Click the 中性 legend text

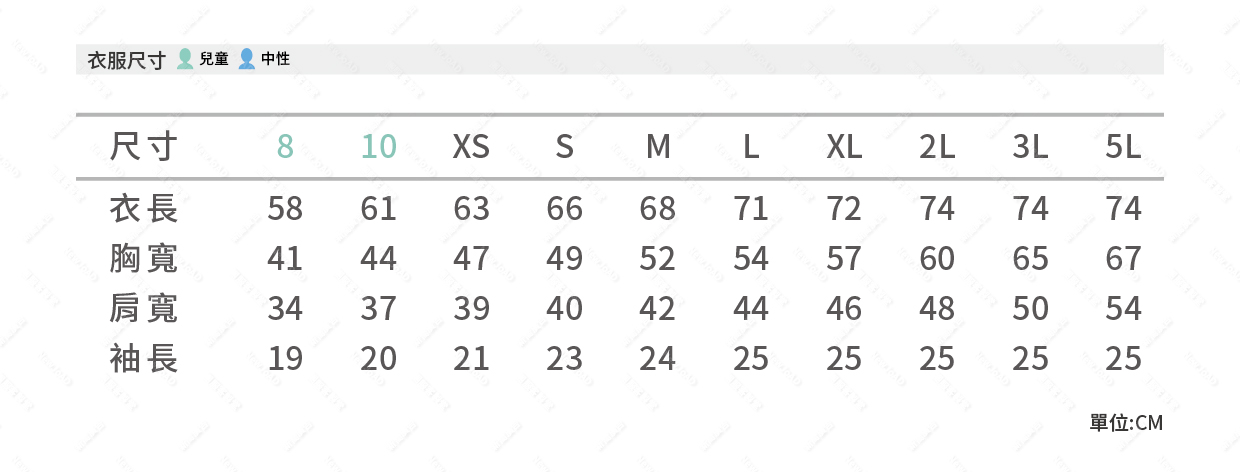[x=275, y=59]
